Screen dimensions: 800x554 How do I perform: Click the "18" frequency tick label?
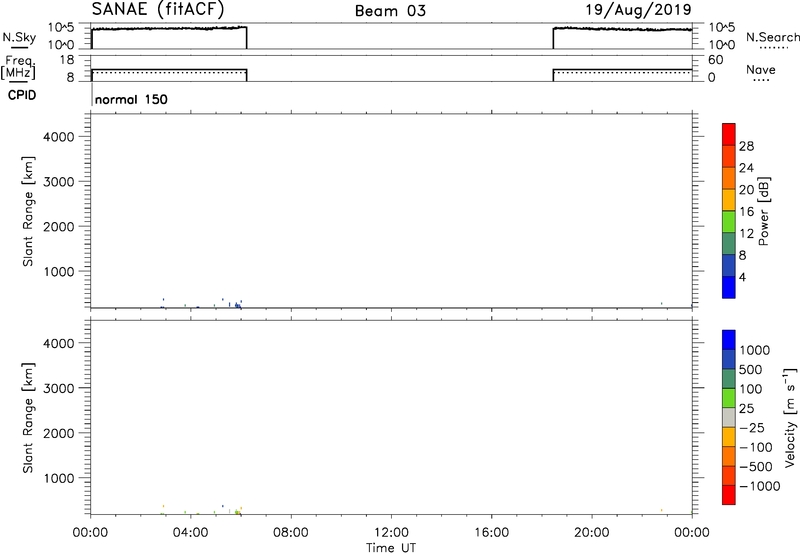point(67,60)
